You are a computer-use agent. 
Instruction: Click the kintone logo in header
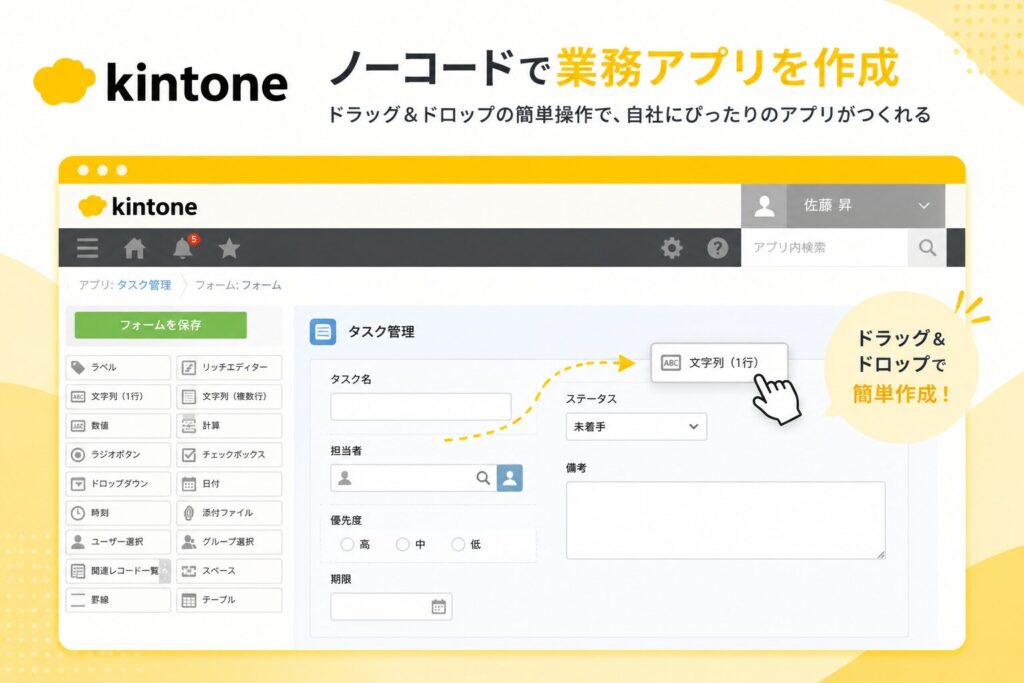(x=138, y=206)
